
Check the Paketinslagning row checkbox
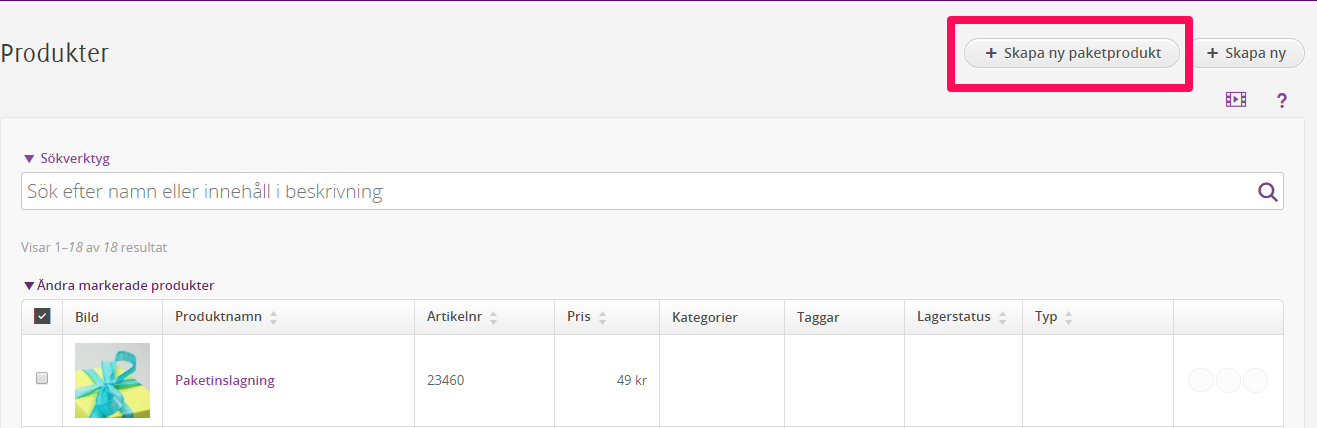(x=42, y=378)
